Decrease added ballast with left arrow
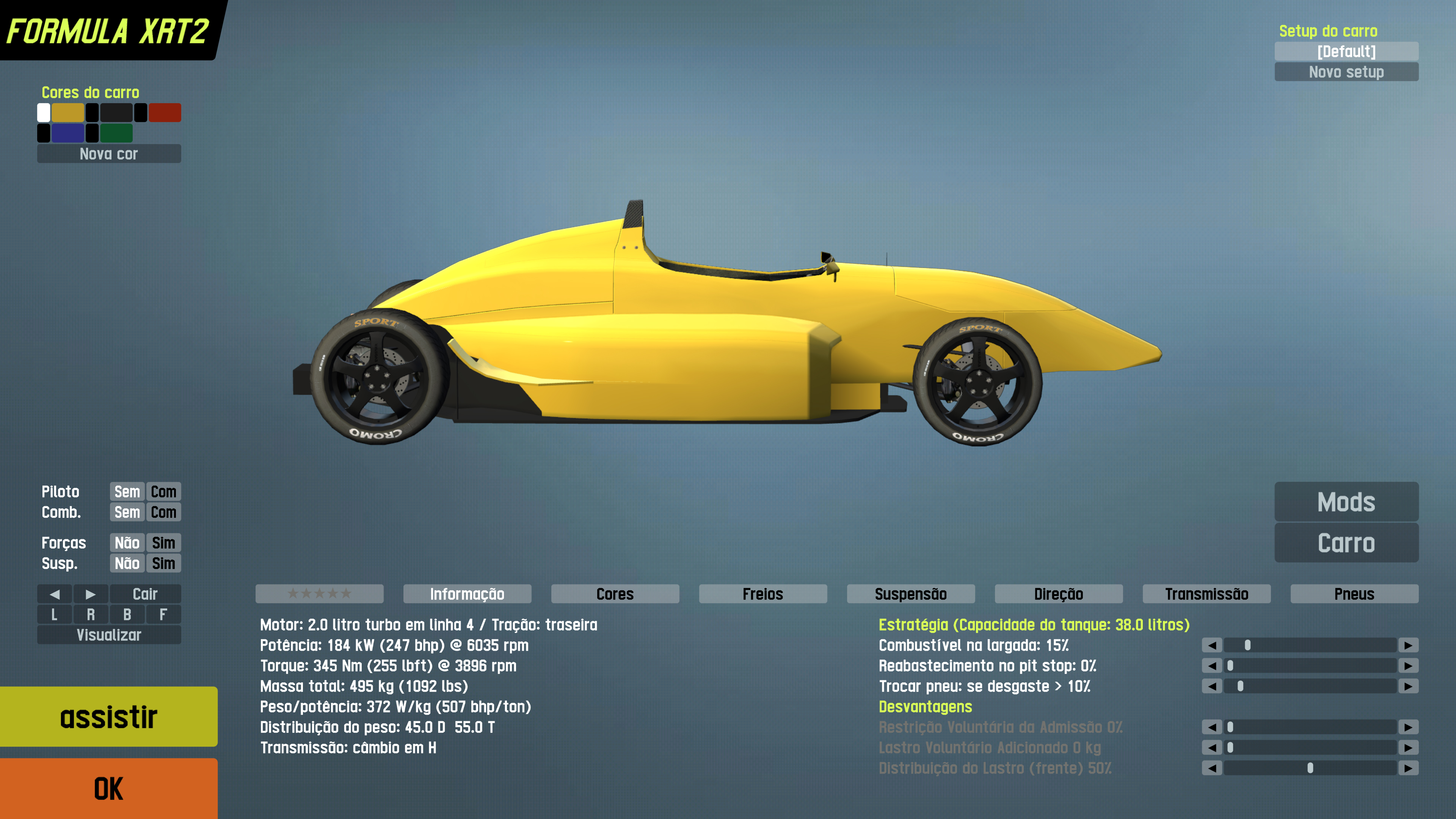 click(x=1212, y=748)
